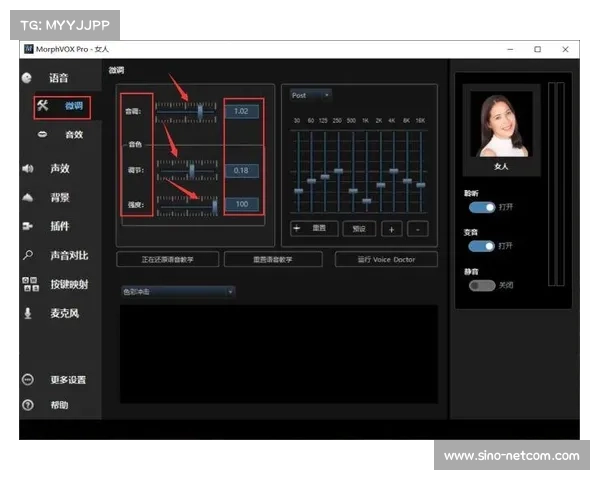Screen dimensions: 600x480
Task: Click the 125 Hz equalizer slider
Action: pyautogui.click(x=325, y=176)
